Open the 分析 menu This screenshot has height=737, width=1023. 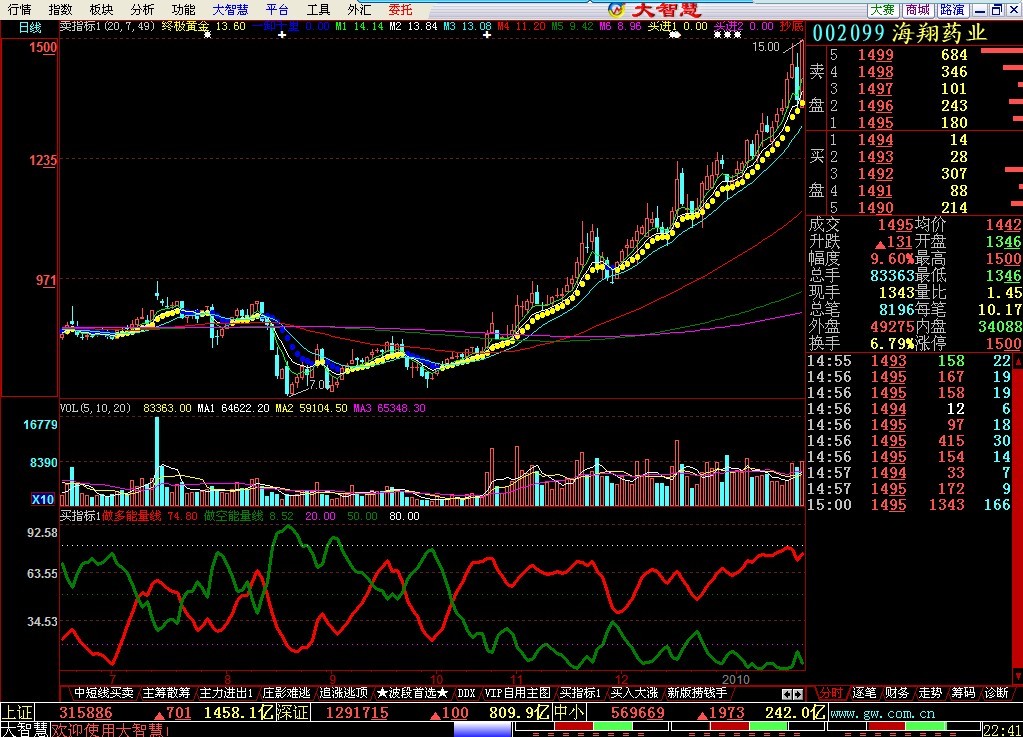coord(142,9)
